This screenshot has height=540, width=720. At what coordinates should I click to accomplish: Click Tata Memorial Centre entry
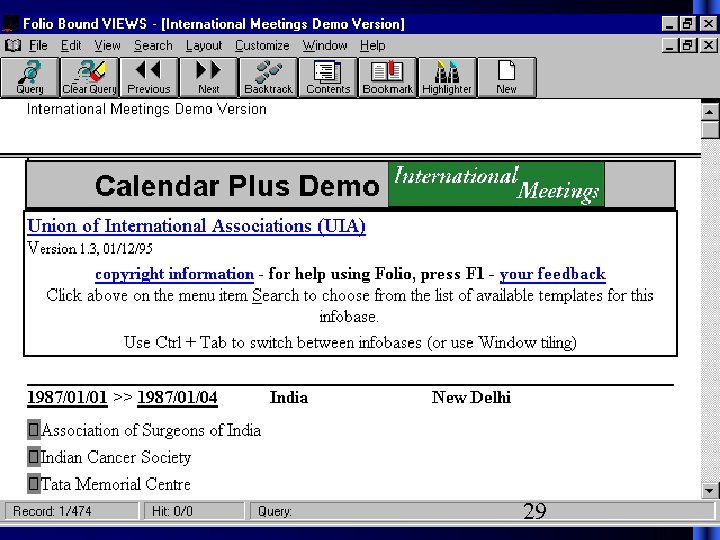point(115,484)
